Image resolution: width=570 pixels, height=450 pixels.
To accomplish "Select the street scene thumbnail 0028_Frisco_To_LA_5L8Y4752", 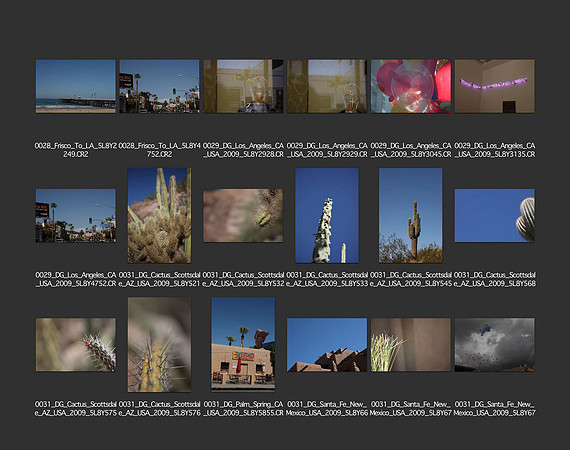I will tap(159, 87).
